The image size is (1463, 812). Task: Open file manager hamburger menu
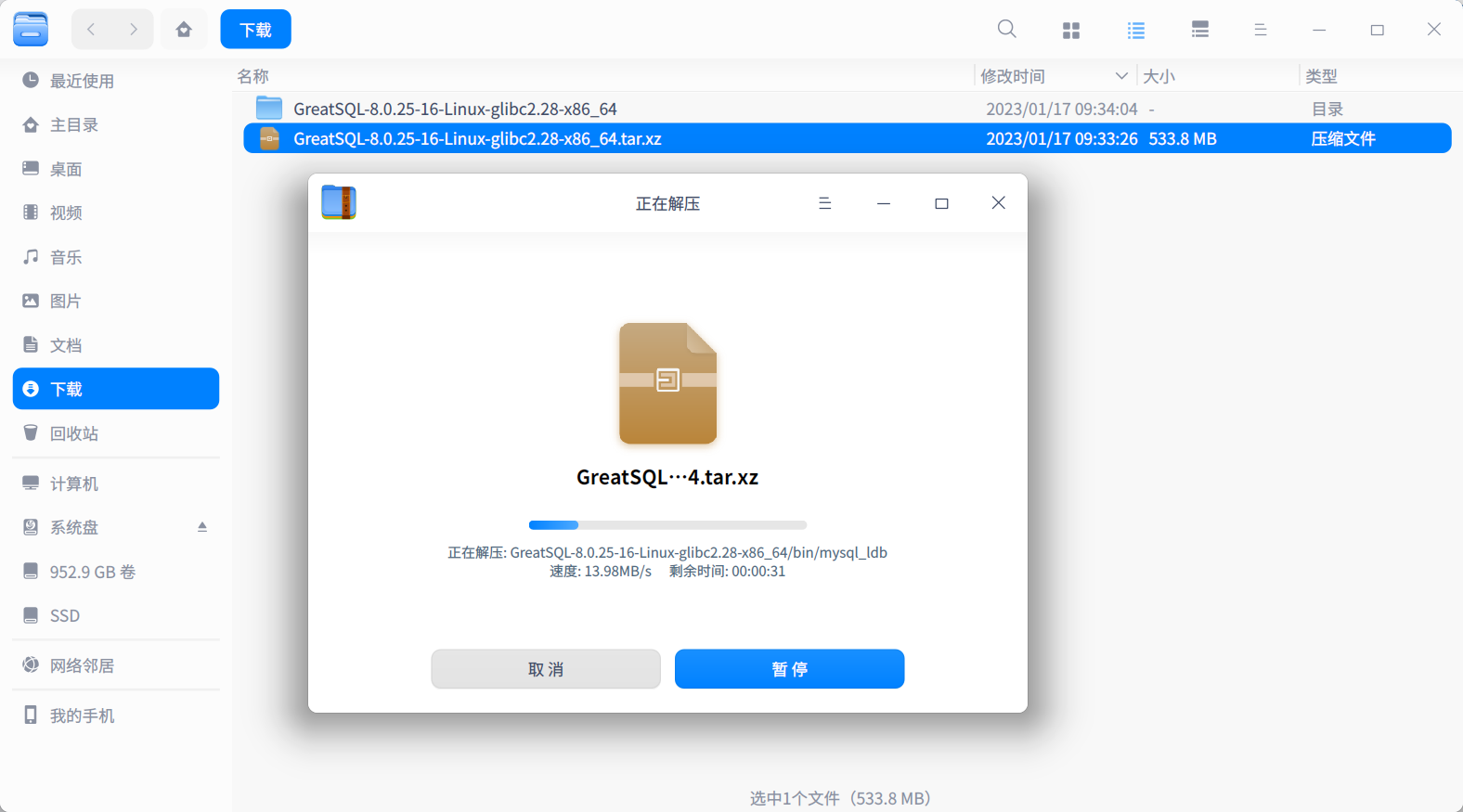pos(1261,31)
